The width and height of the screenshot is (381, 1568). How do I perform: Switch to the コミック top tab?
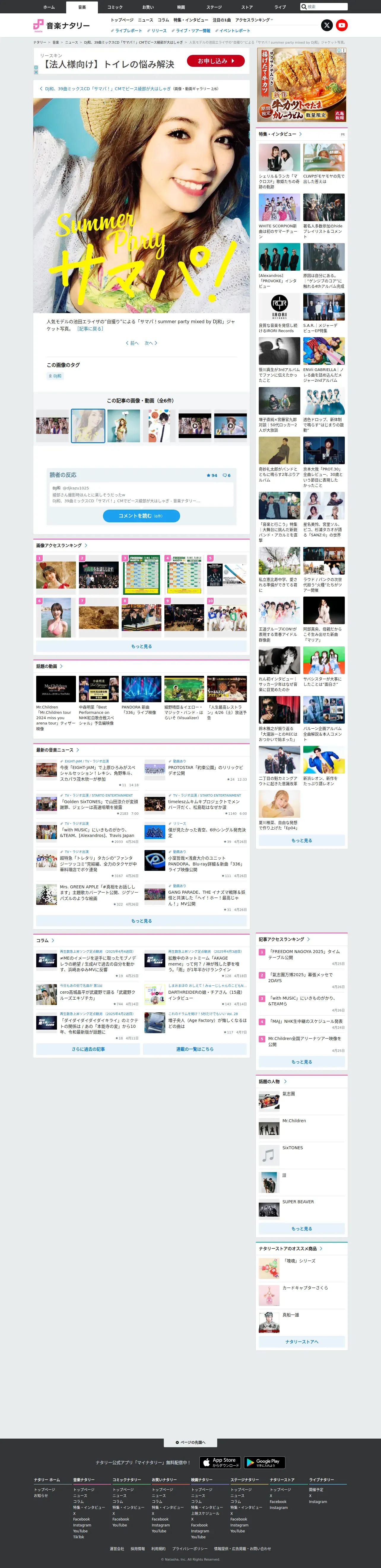115,7
